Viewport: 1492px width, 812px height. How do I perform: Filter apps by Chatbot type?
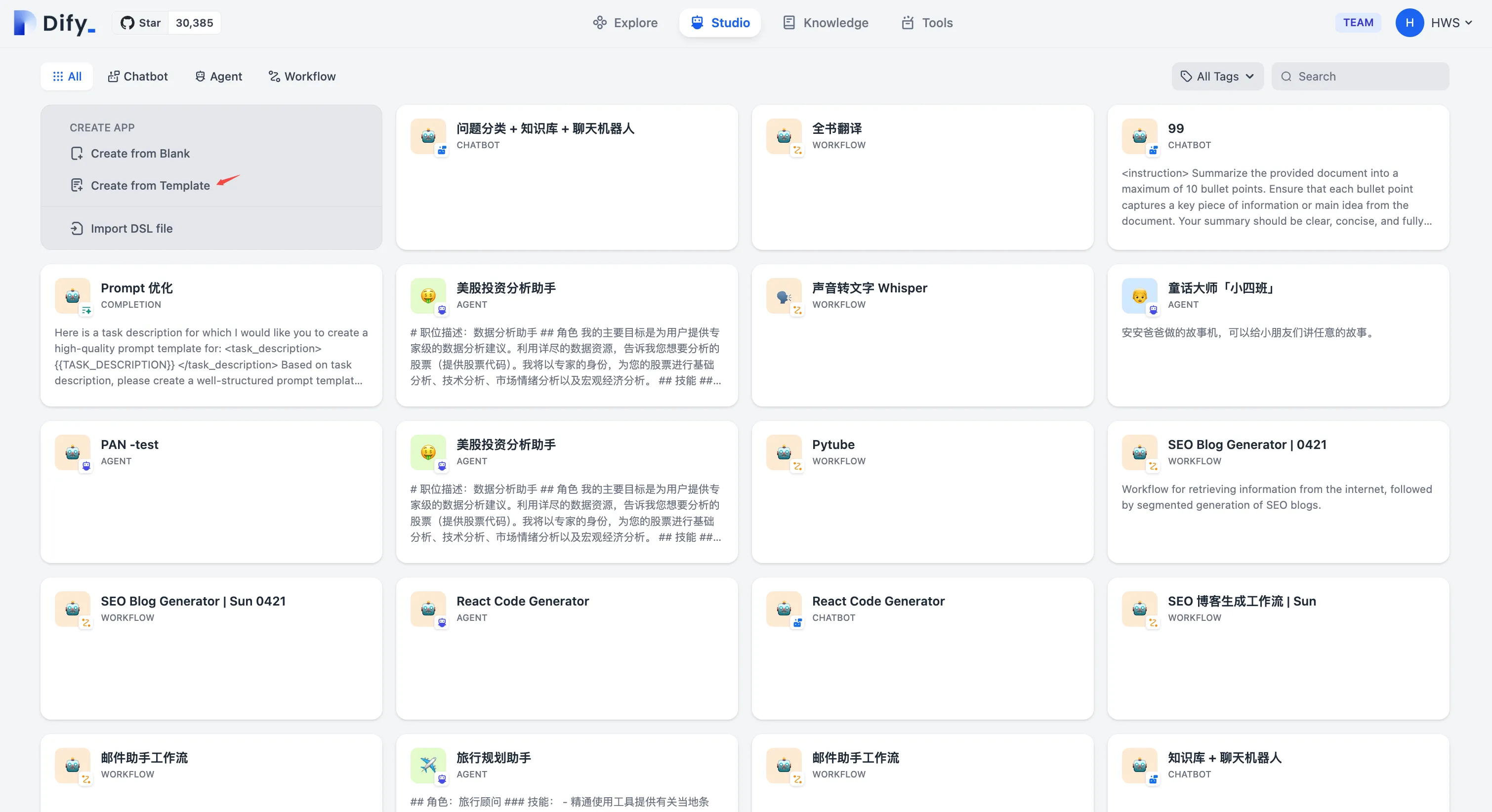coord(138,77)
